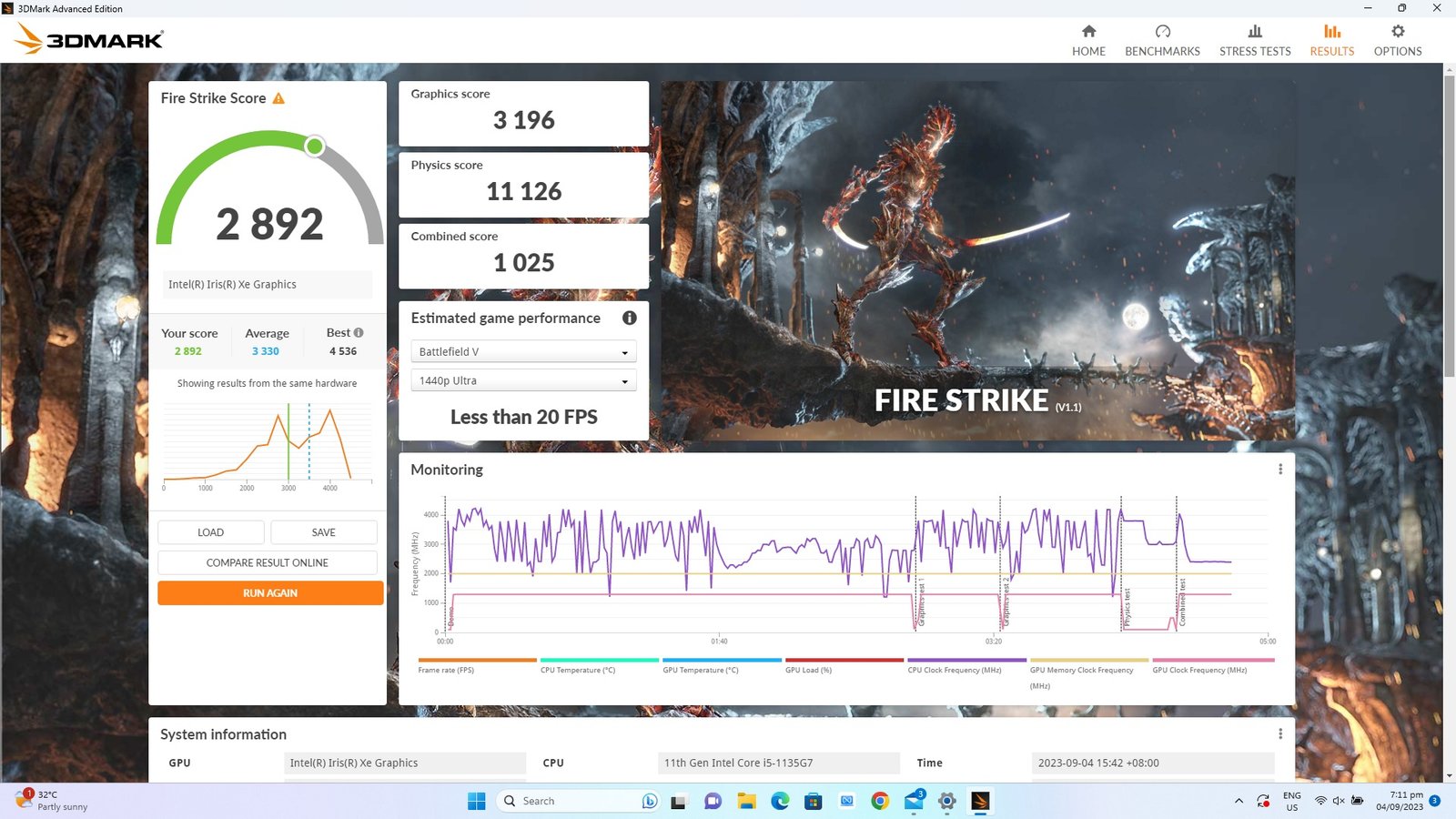Expand the 1440p Ultra resolution dropdown
Screen dimensions: 1456x819
523,381
